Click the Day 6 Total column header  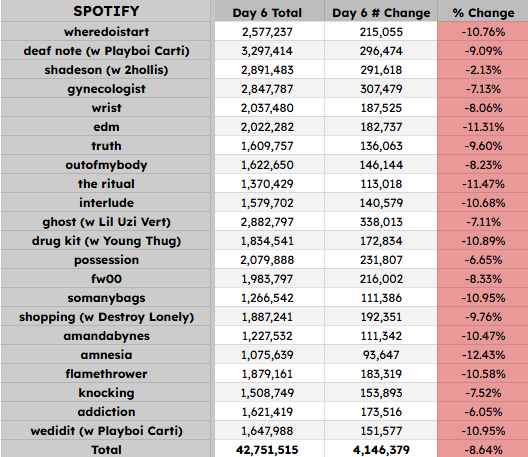coord(268,11)
